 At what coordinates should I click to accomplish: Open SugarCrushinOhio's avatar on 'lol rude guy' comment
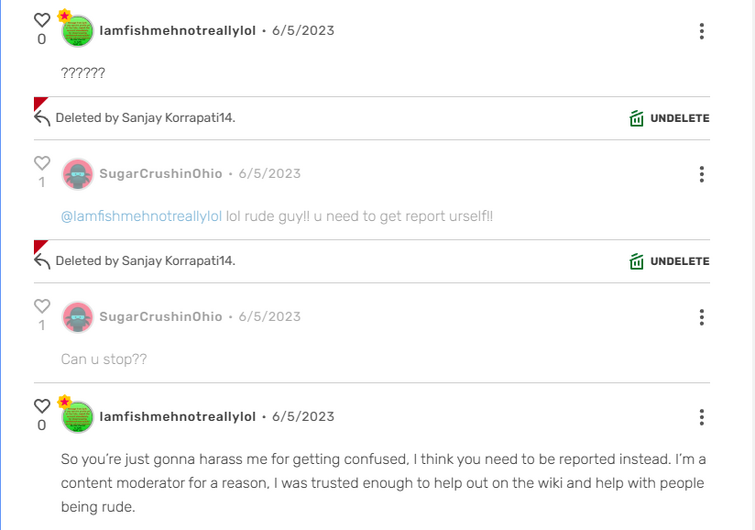coord(78,174)
